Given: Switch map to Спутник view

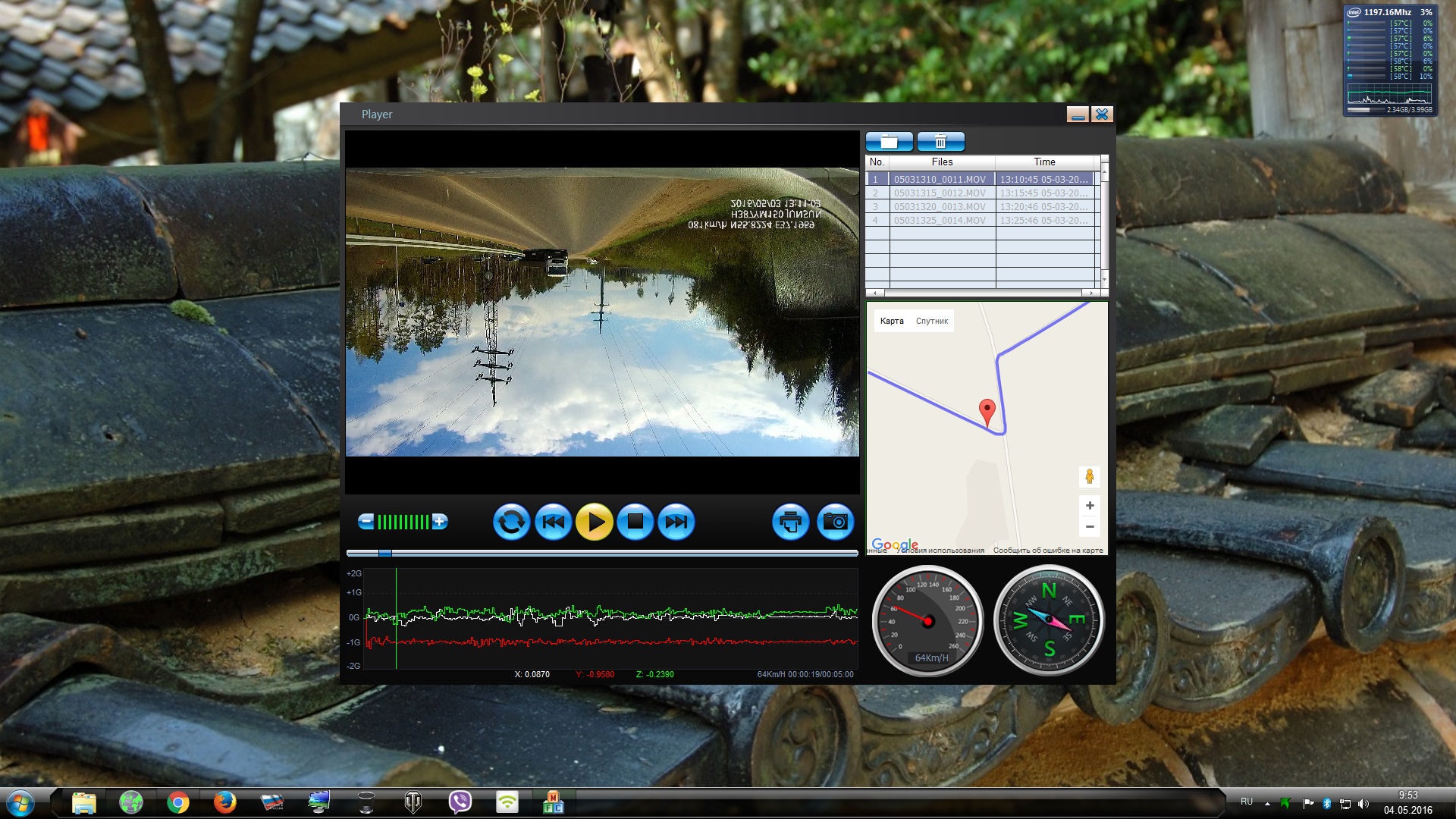Looking at the screenshot, I should click(931, 321).
